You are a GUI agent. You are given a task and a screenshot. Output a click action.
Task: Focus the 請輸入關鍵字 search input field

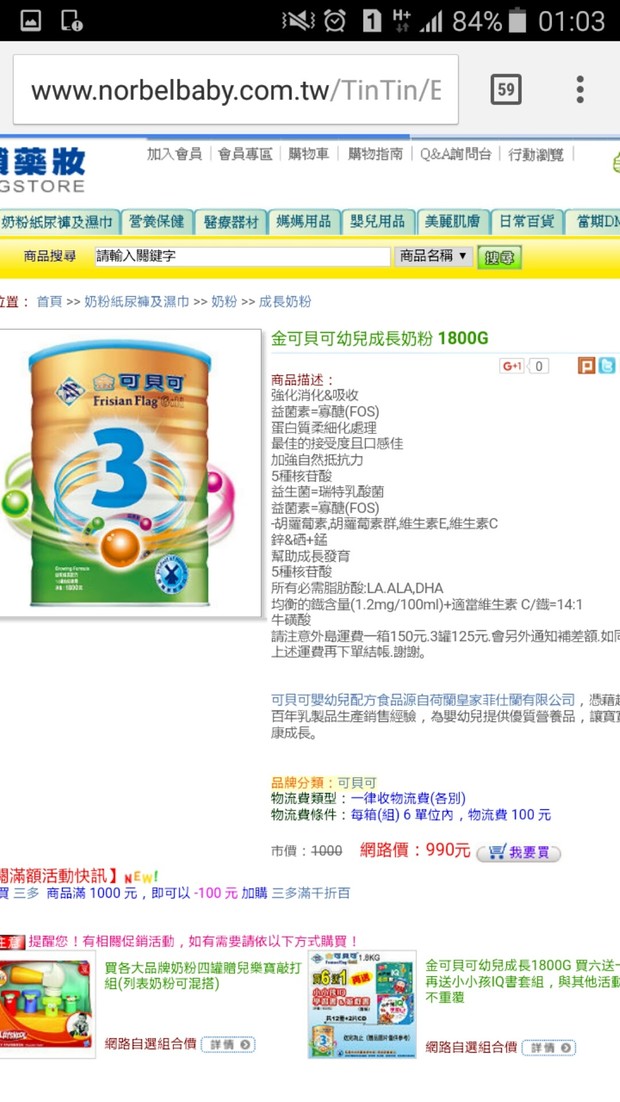(243, 257)
